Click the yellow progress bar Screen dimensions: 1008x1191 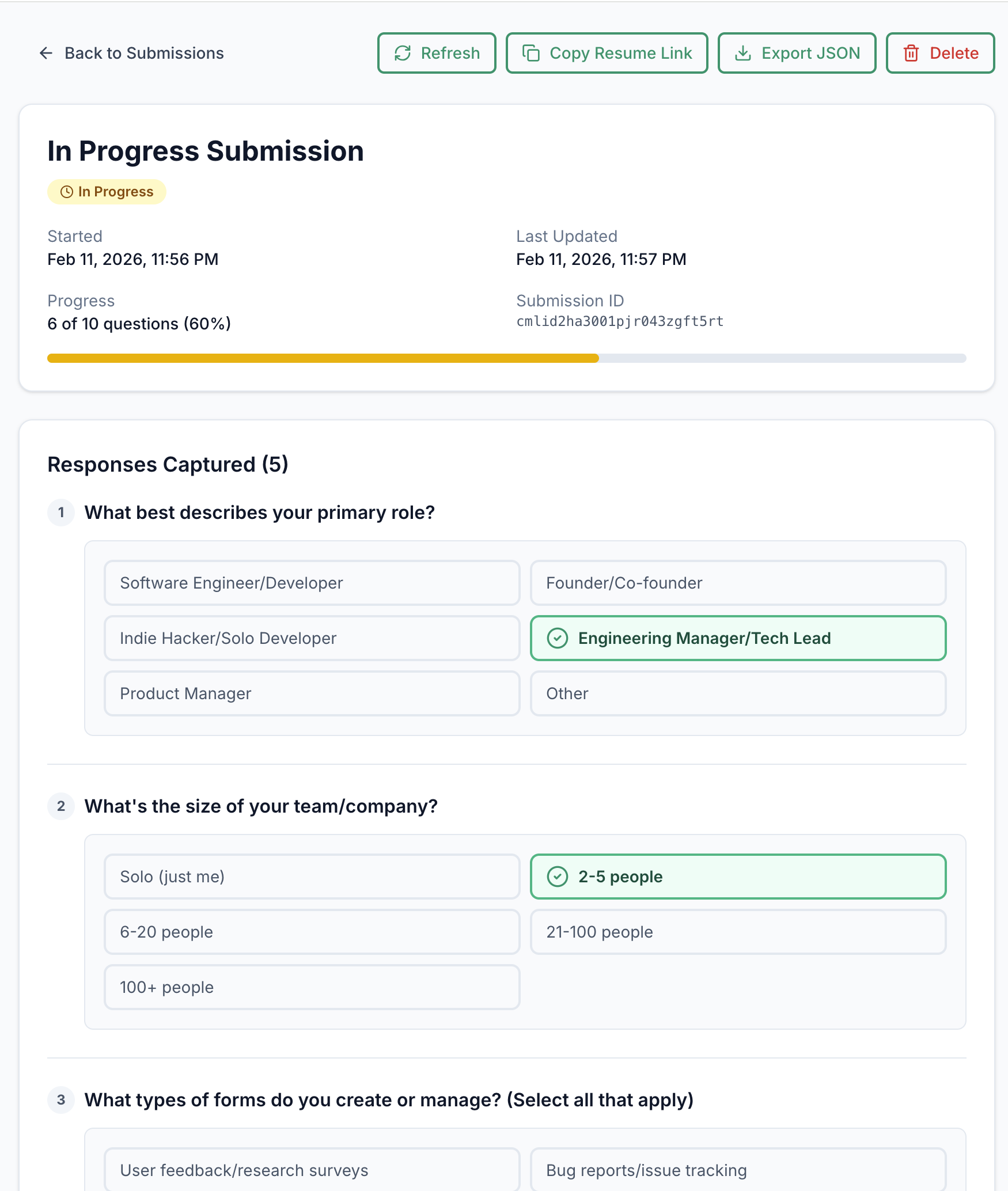(x=323, y=358)
